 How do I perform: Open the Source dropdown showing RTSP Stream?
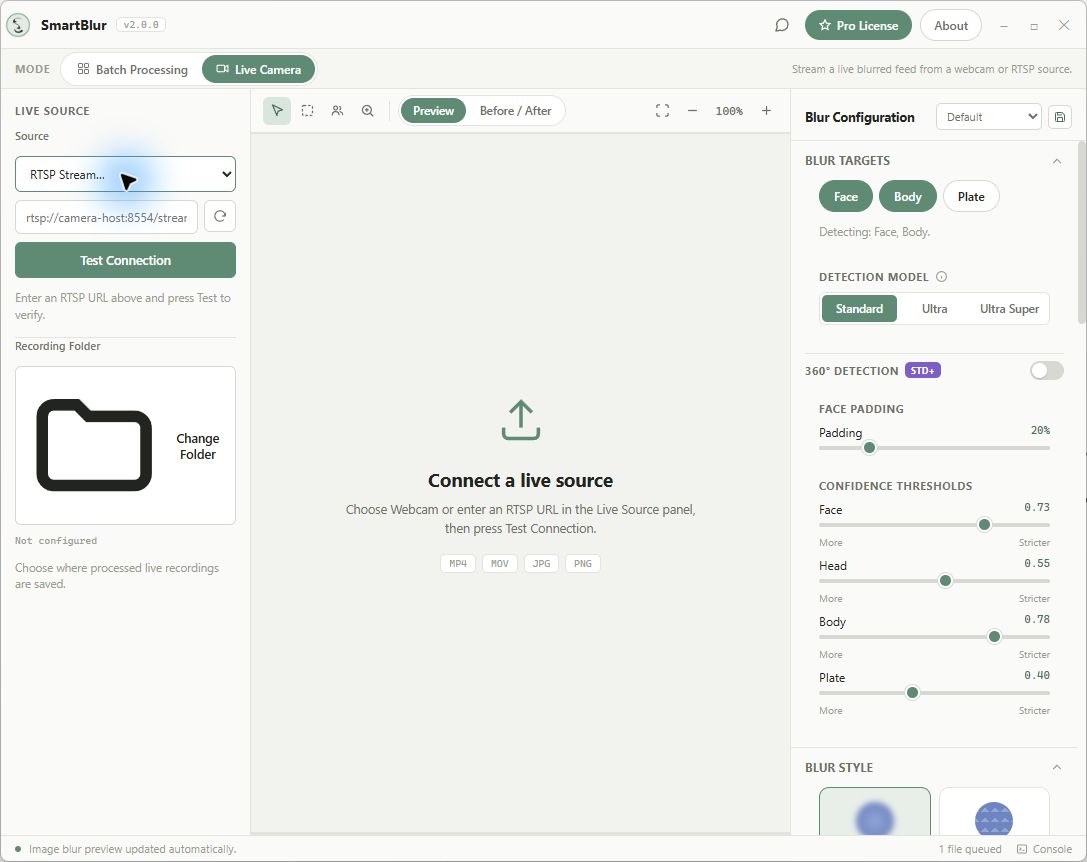pos(125,174)
